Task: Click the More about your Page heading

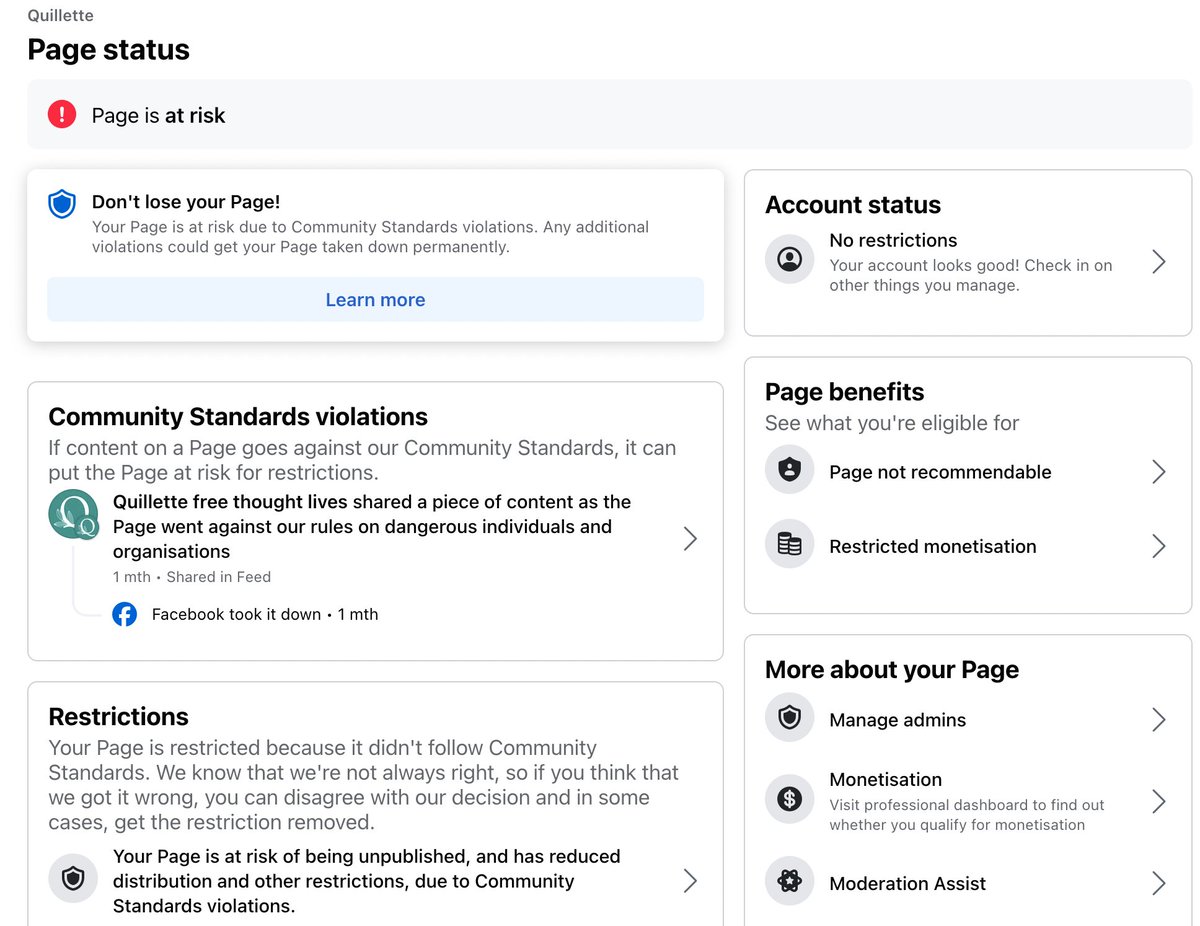Action: coord(892,669)
